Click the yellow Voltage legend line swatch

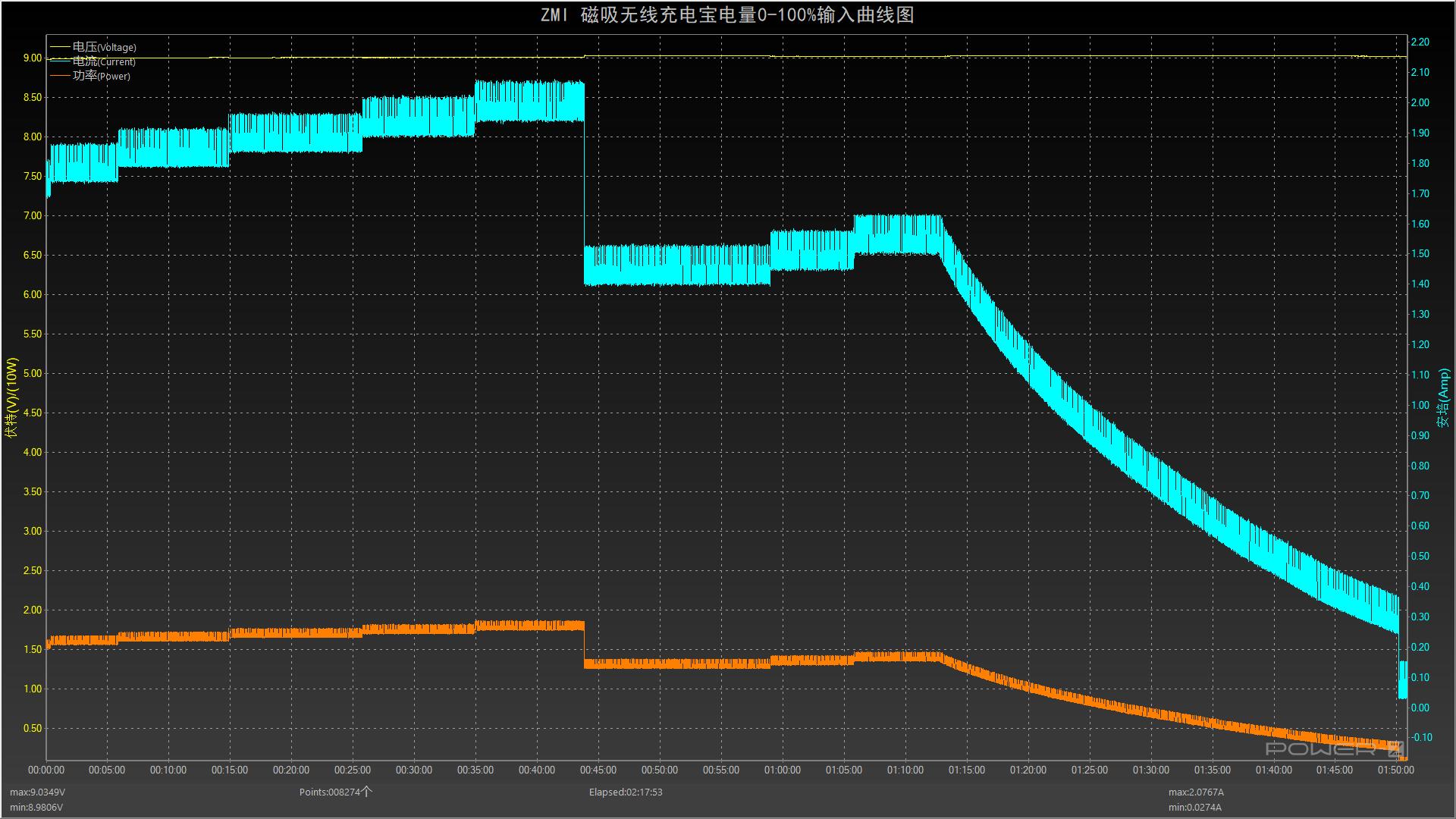pos(60,47)
